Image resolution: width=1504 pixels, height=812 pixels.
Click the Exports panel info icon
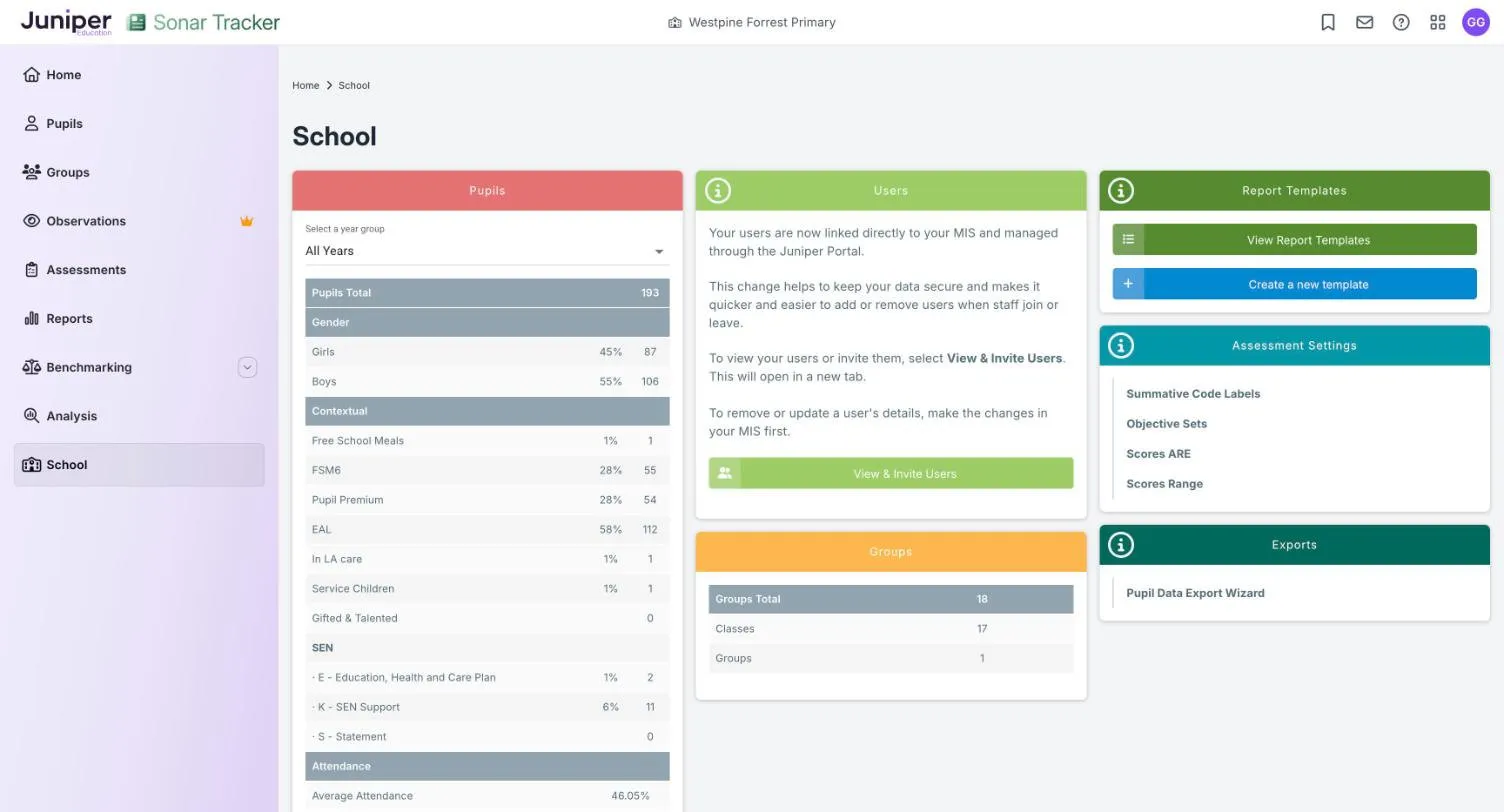(x=1121, y=545)
